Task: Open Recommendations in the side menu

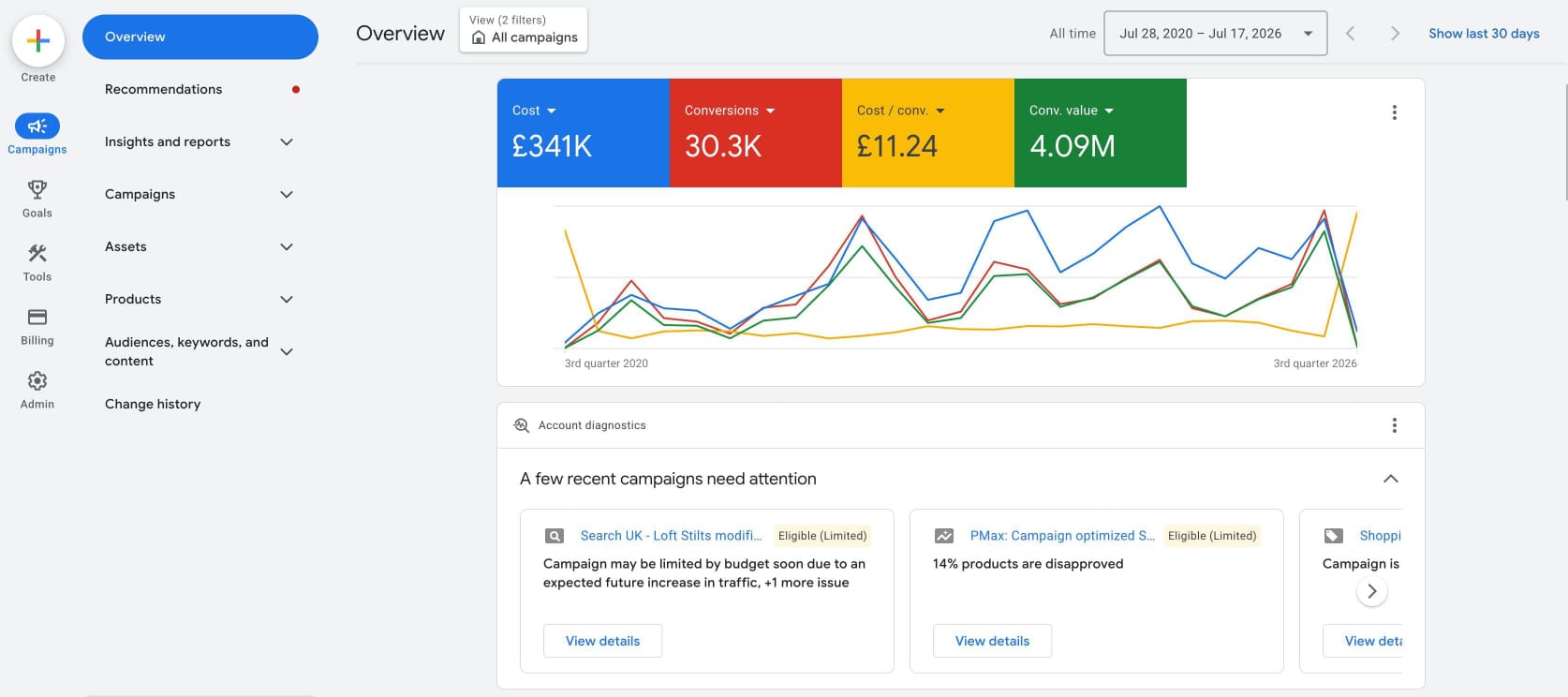Action: (x=163, y=90)
